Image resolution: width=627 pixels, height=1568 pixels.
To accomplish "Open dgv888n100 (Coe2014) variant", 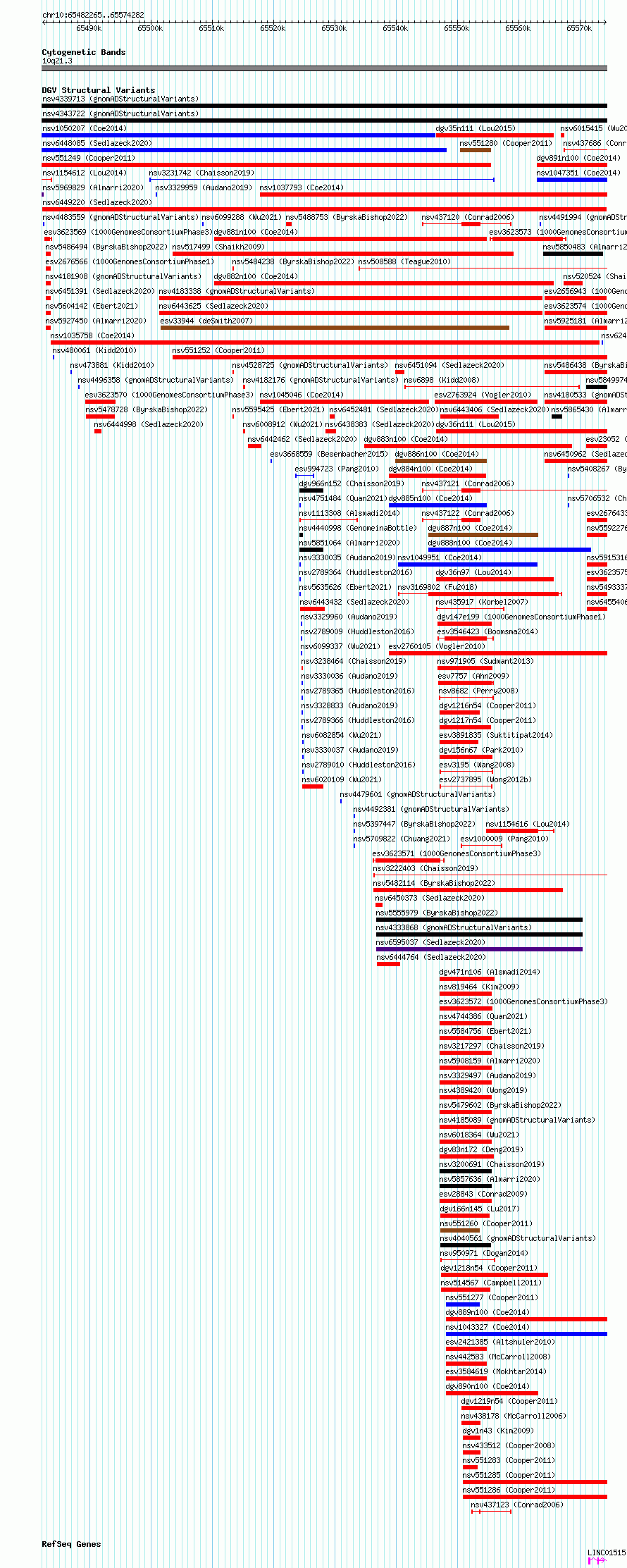I will pyautogui.click(x=470, y=543).
